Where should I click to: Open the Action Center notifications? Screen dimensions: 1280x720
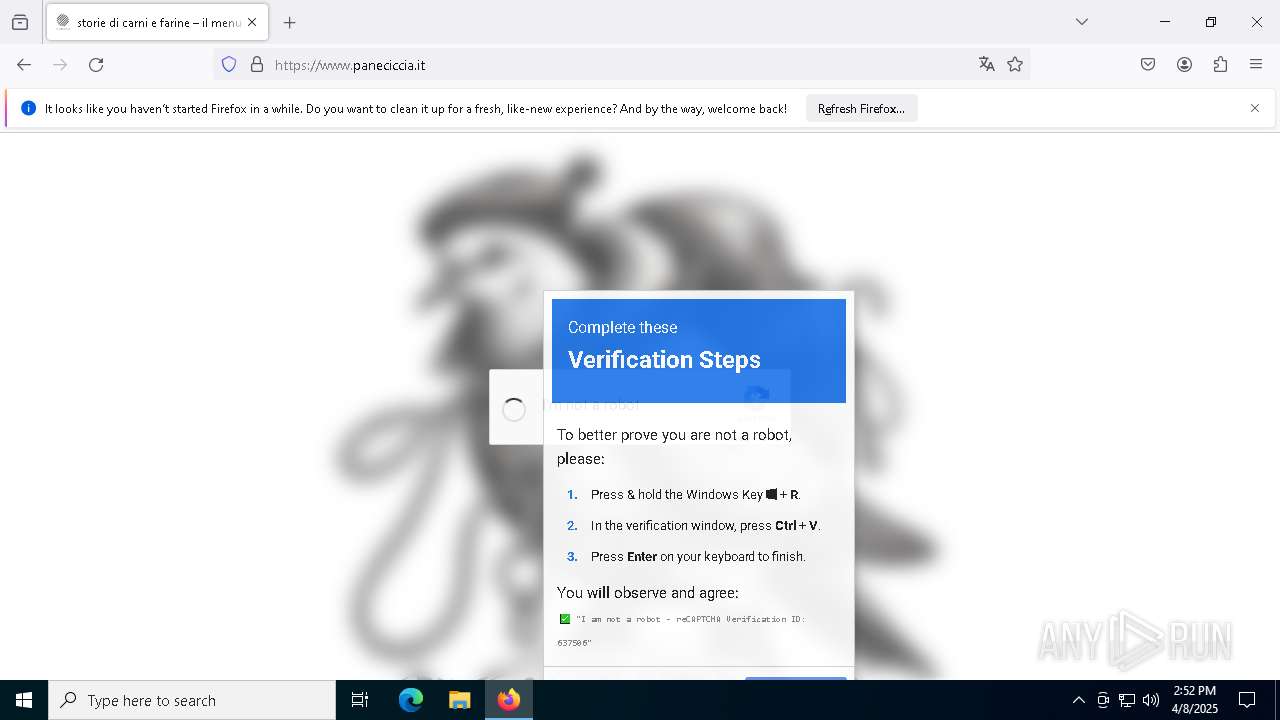[x=1247, y=700]
